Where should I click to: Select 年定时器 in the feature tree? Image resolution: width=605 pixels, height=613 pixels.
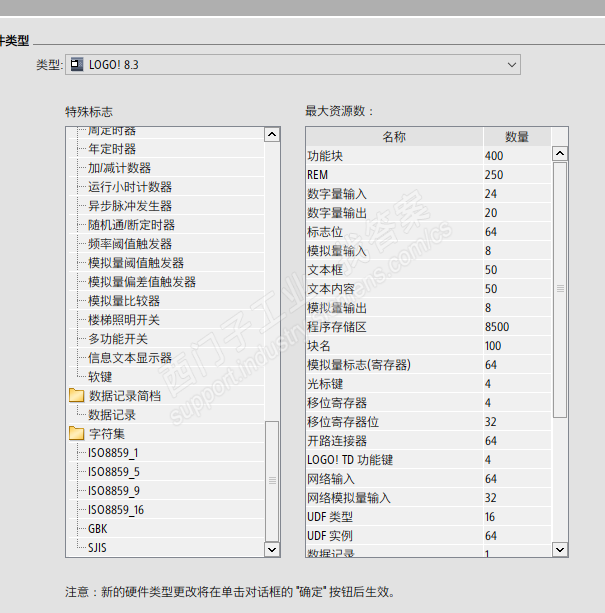(x=112, y=149)
